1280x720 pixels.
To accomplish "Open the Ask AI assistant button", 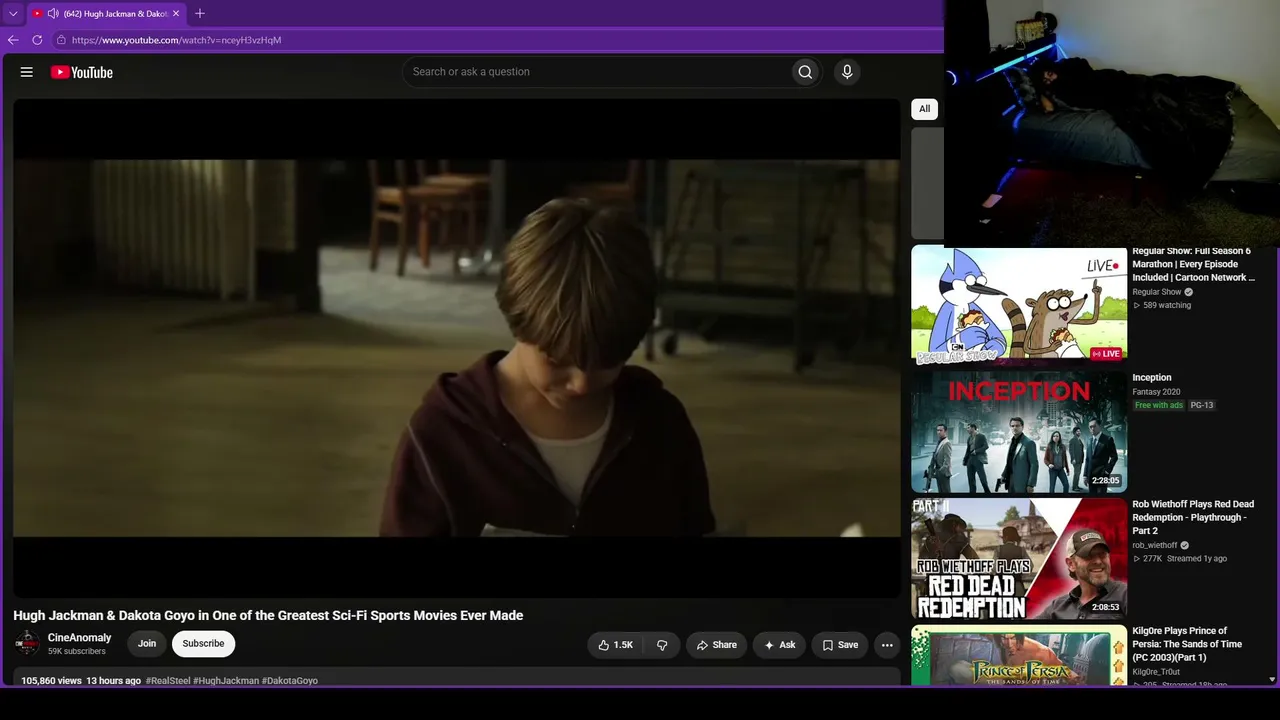I will [x=779, y=645].
